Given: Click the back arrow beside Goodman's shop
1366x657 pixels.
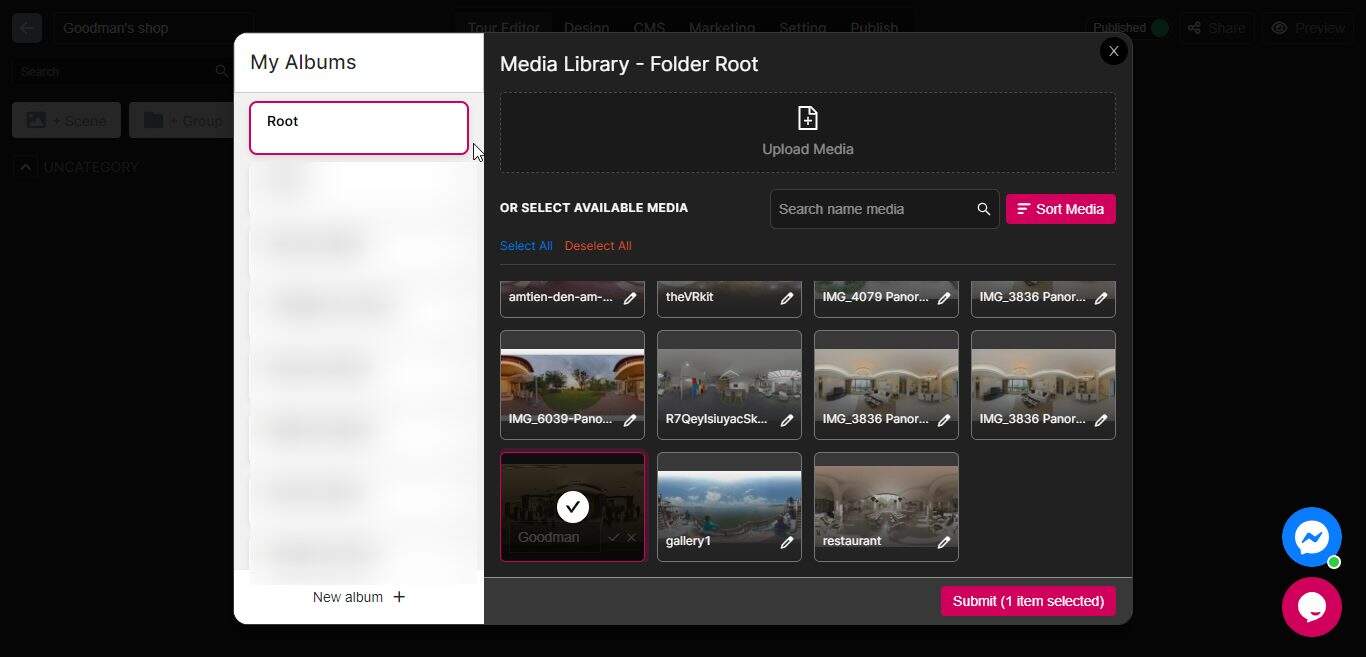Looking at the screenshot, I should [x=27, y=28].
